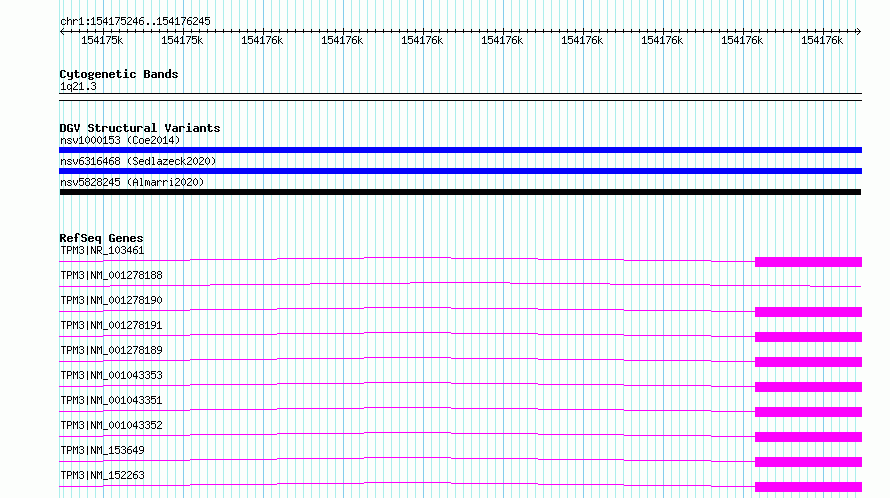Click the first 154175k ruler tick label
This screenshot has height=498, width=890.
tap(102, 40)
